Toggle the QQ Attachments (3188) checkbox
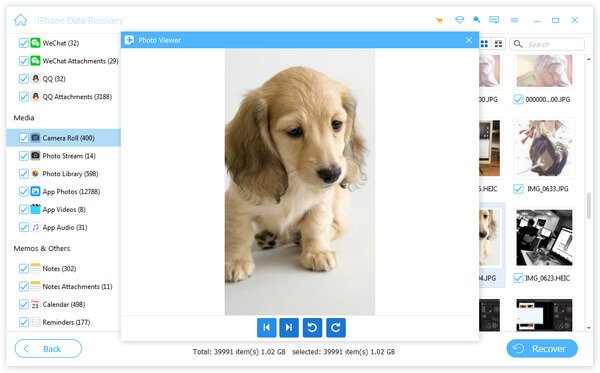Viewport: 600px width, 373px height. coord(24,96)
